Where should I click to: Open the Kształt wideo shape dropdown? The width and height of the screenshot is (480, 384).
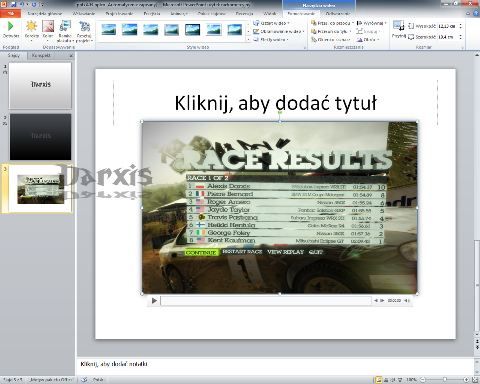[271, 23]
